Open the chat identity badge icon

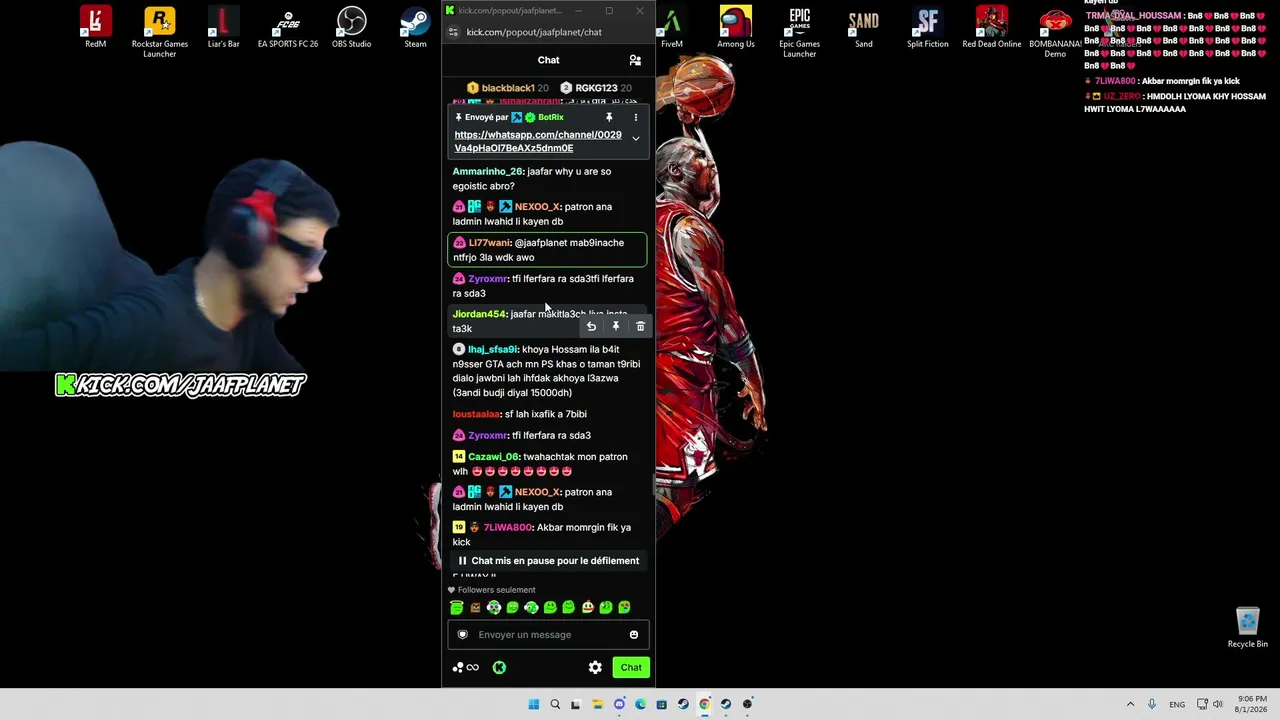[x=462, y=635]
